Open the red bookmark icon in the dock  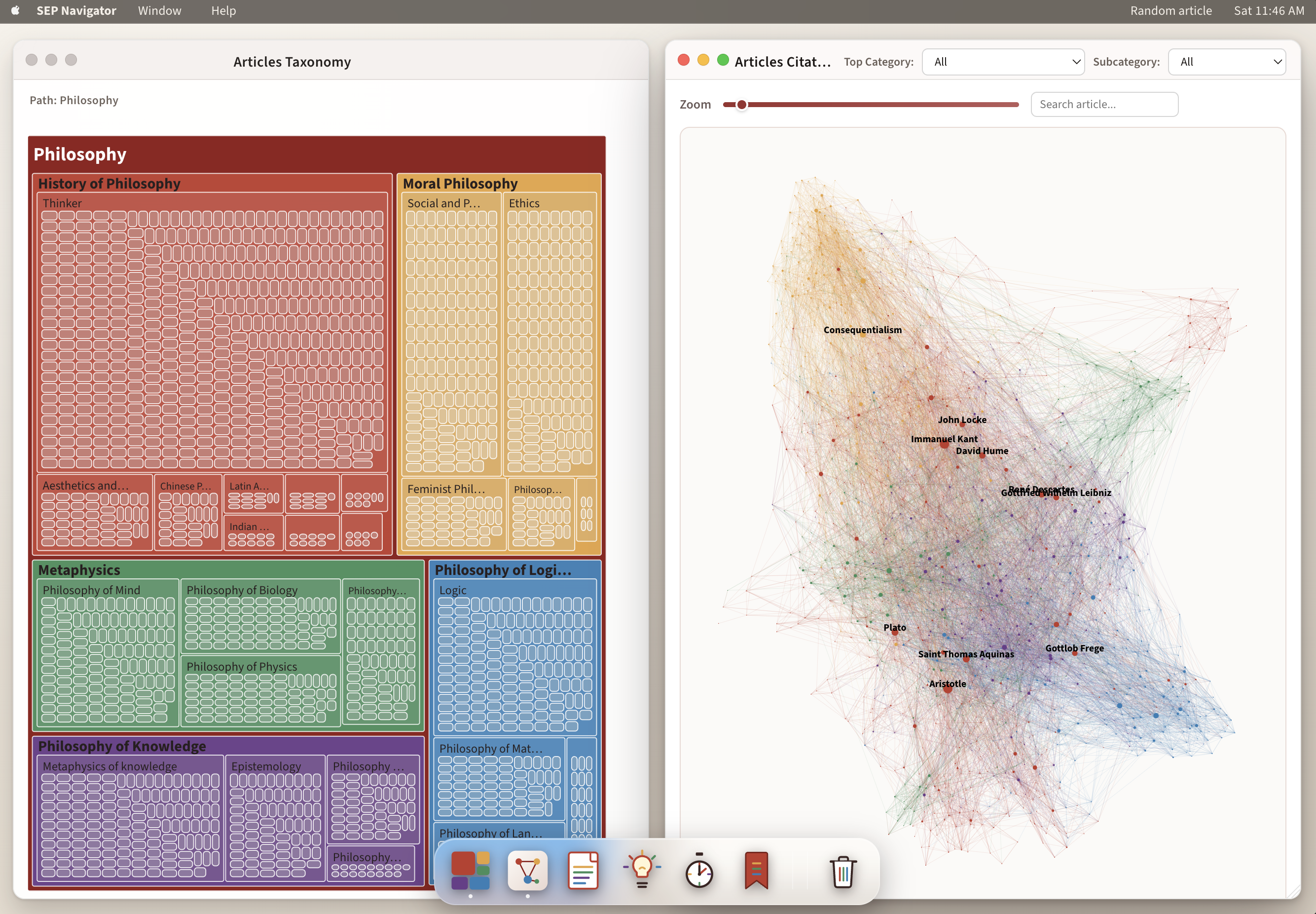[x=756, y=870]
